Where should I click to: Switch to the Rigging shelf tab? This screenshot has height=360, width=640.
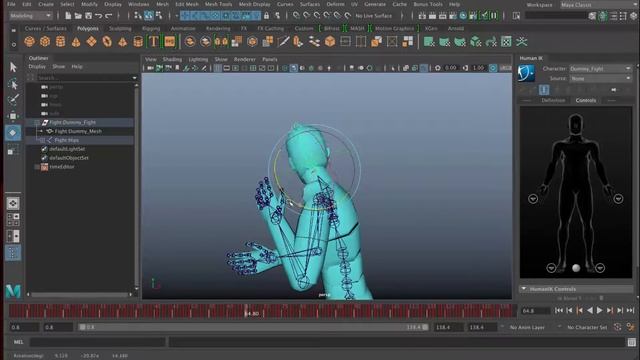click(151, 29)
